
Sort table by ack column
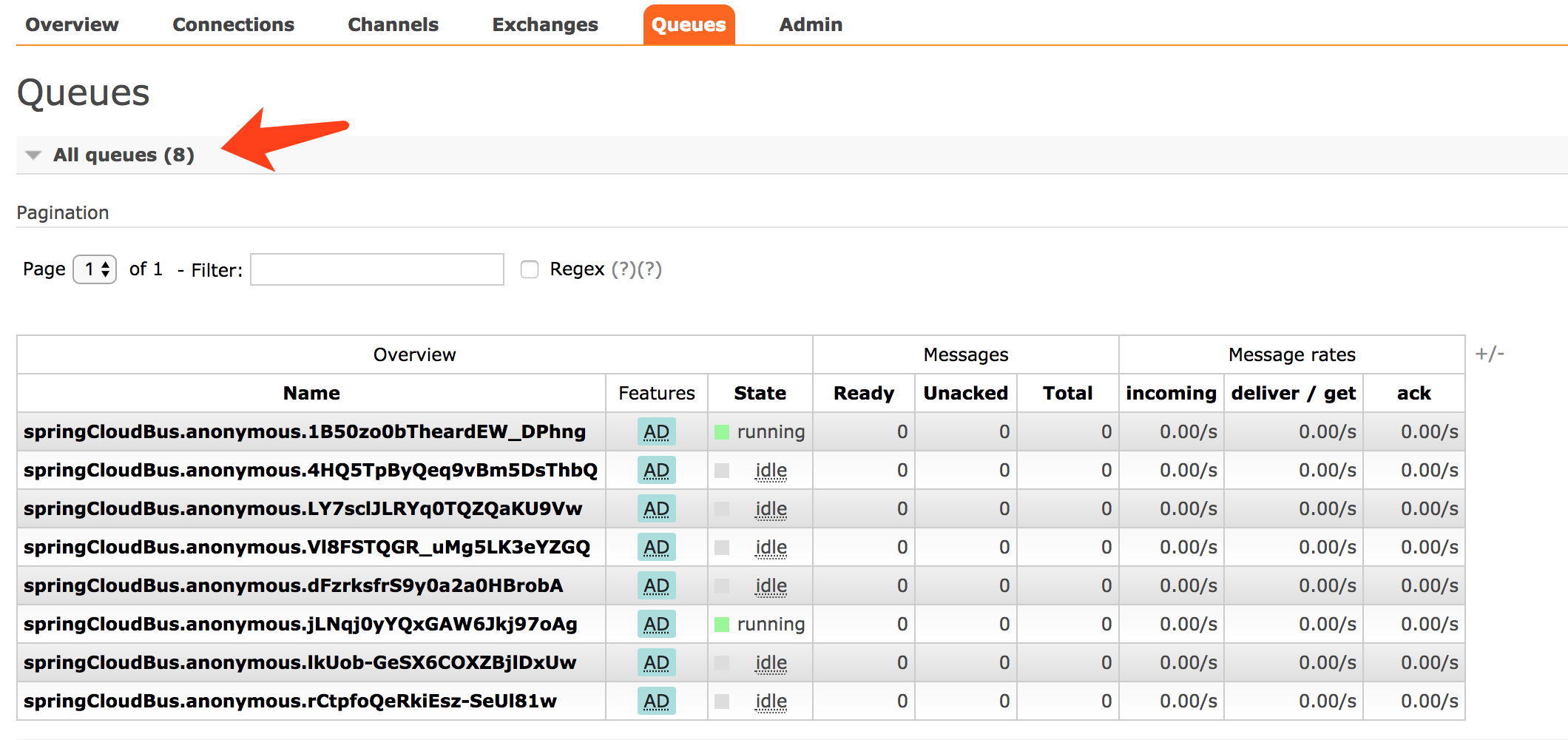coord(1414,393)
